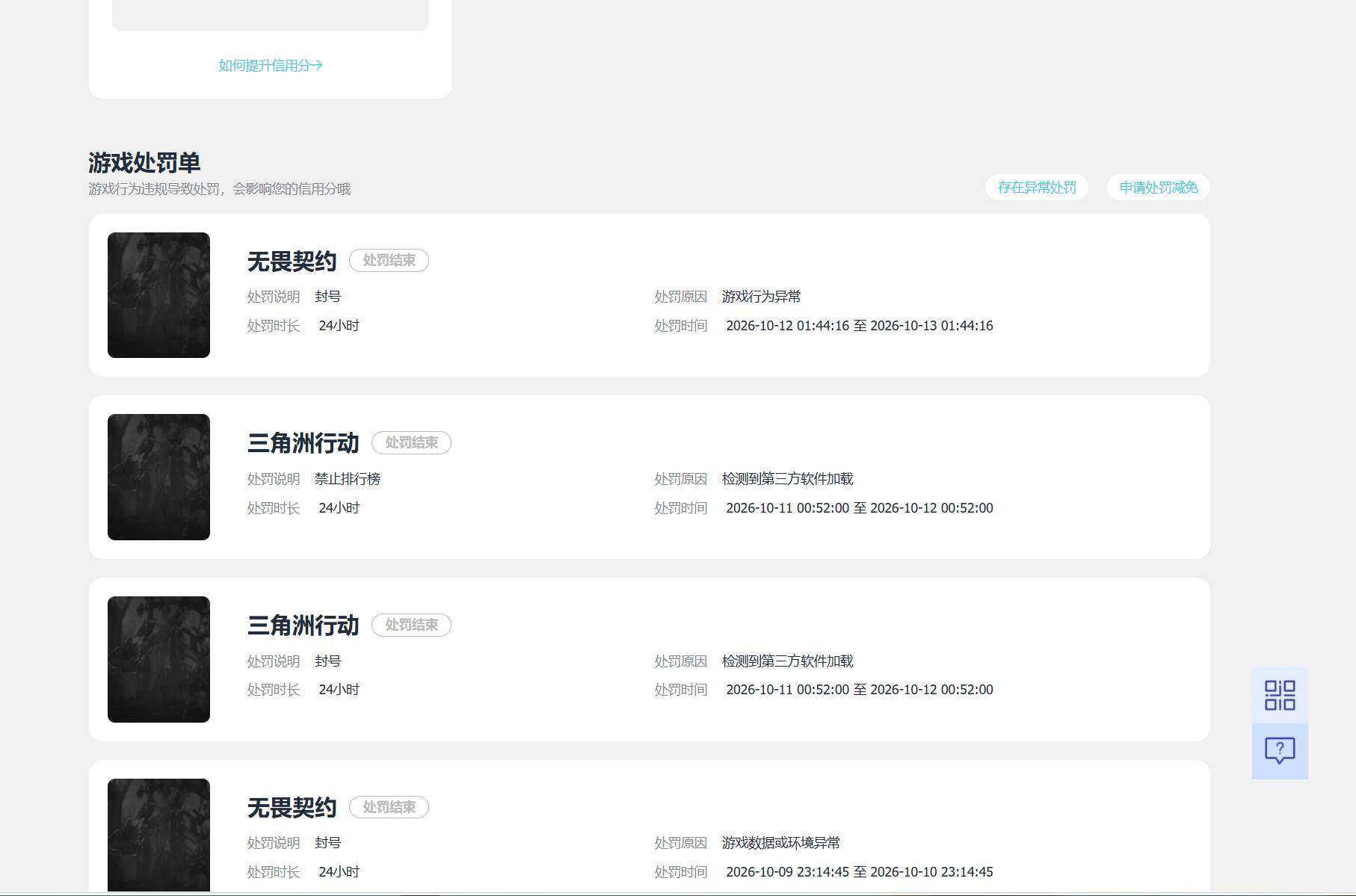
Task: Click time range 2026-10-12 01:44:16 至 2026-10-13 01:44:16
Action: [860, 326]
